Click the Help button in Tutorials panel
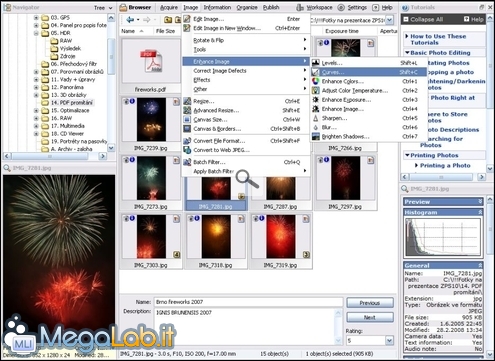The image size is (495, 361). point(474,19)
